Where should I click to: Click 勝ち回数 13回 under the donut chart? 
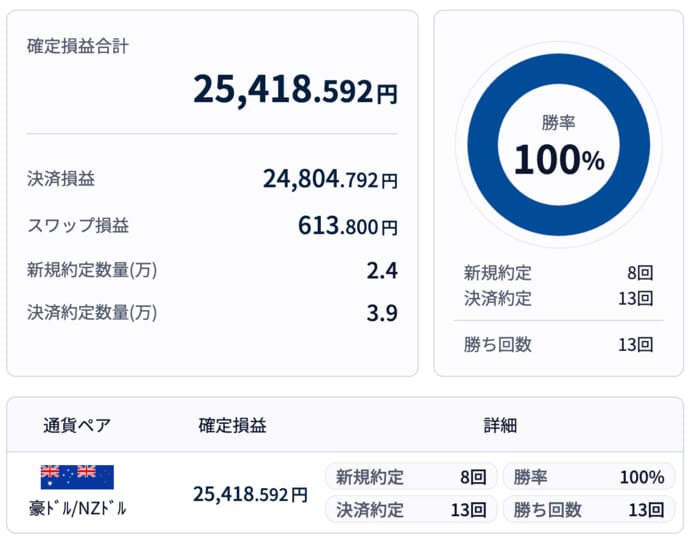click(558, 345)
